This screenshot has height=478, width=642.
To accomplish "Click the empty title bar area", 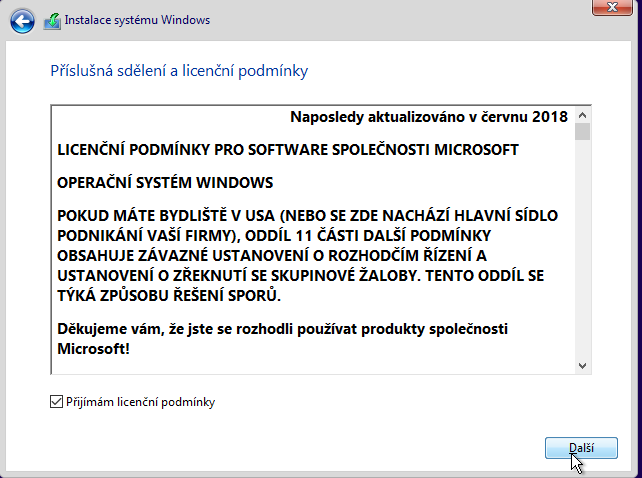I will click(400, 20).
